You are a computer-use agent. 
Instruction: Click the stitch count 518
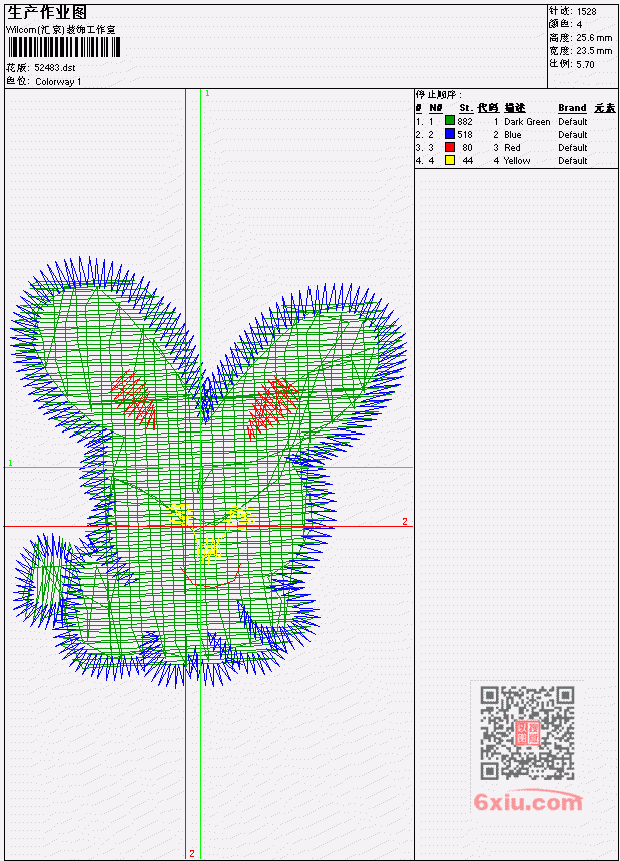pyautogui.click(x=465, y=135)
